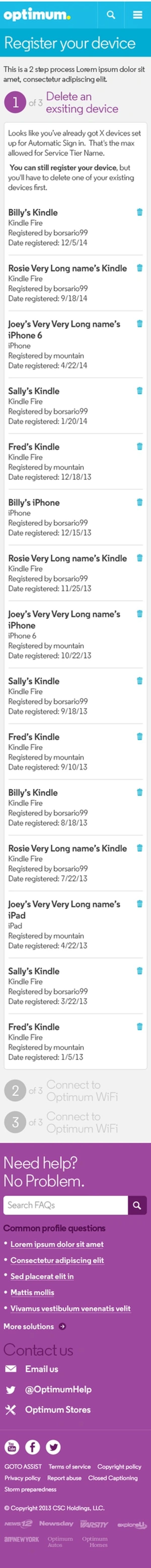This screenshot has height=1568, width=151.
Task: Open the Terms of service footer link
Action: [69, 1467]
